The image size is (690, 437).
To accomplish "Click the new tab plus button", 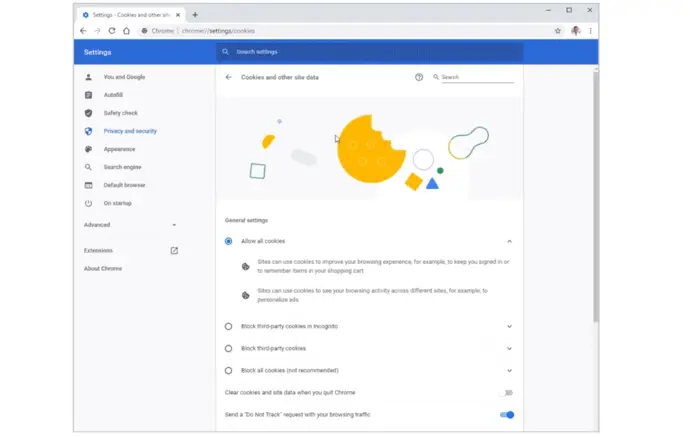I will [195, 15].
